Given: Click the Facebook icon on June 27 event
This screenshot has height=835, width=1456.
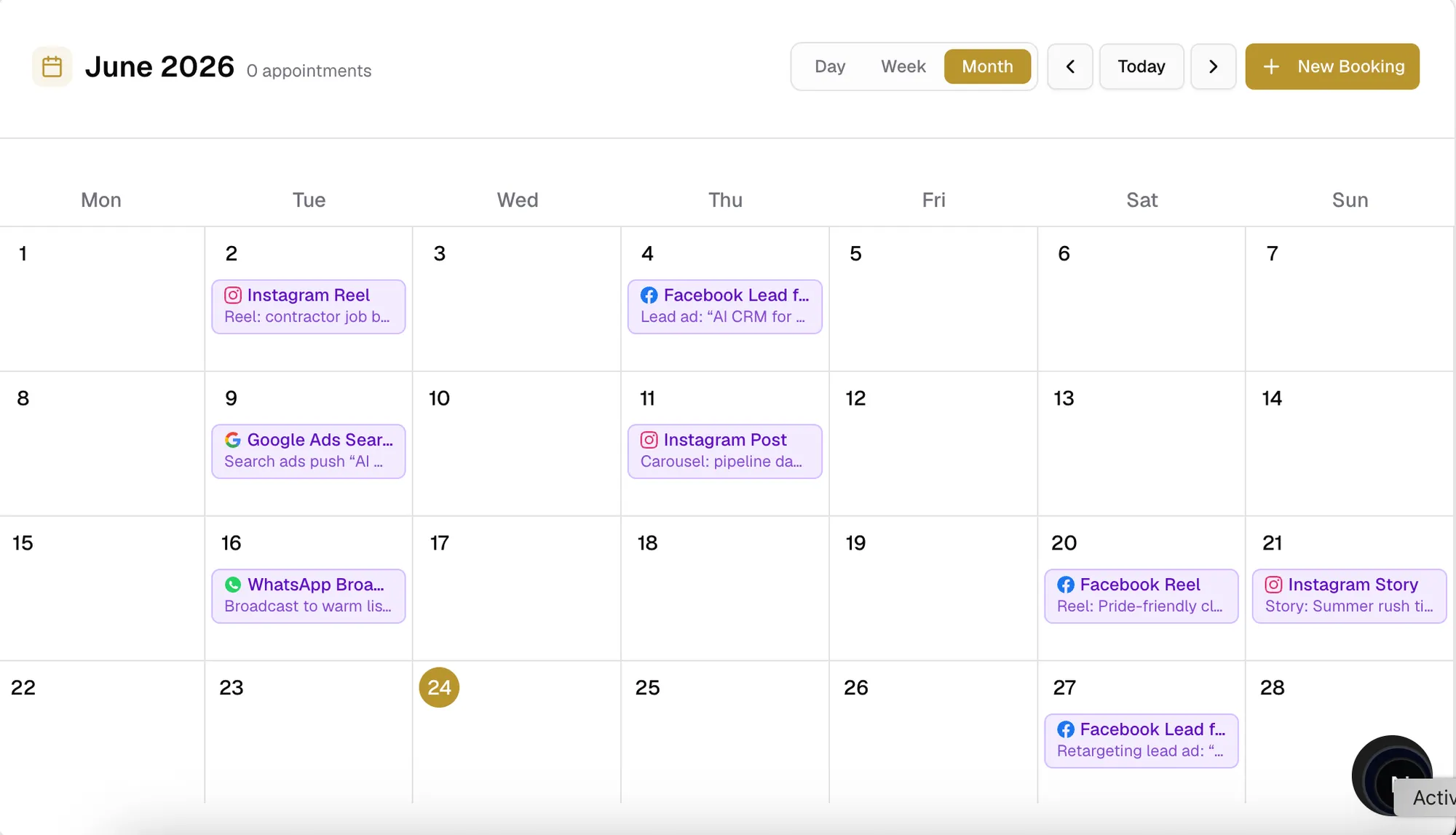Looking at the screenshot, I should [x=1066, y=729].
